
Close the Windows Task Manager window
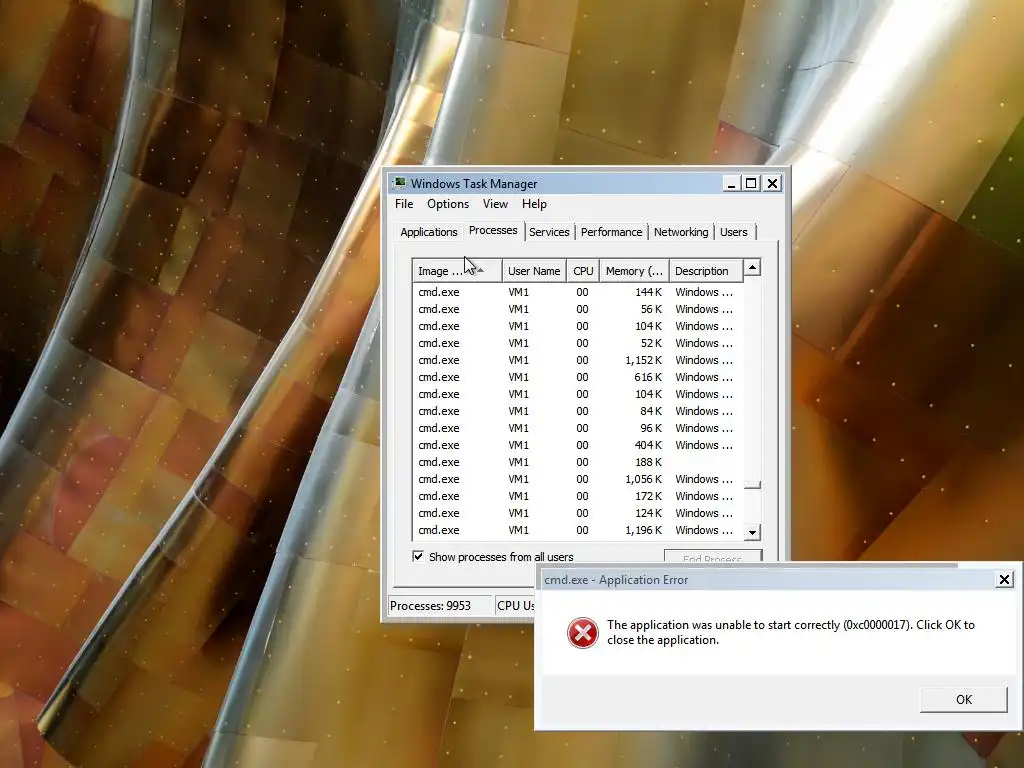click(772, 184)
